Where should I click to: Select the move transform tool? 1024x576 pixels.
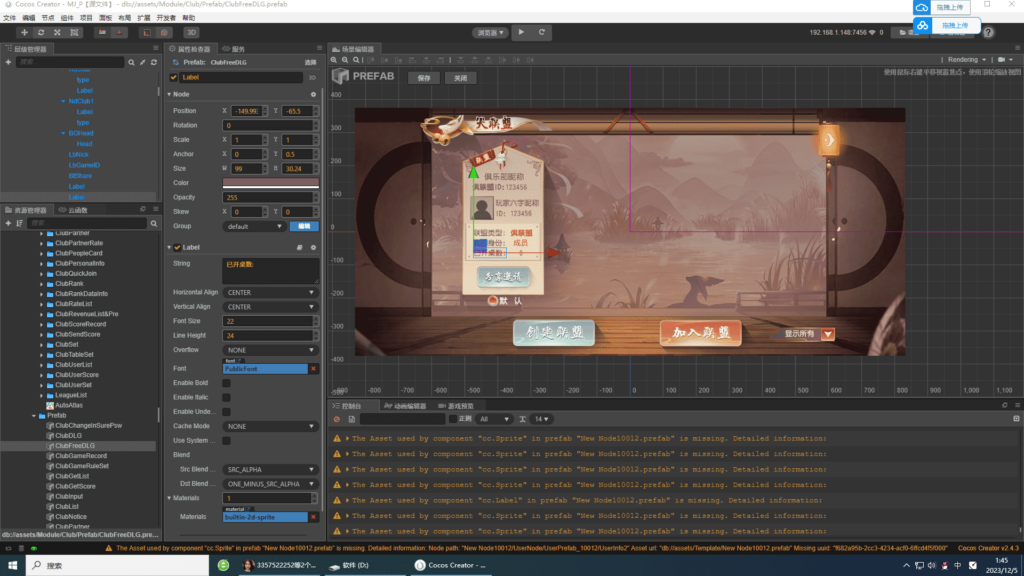(25, 32)
